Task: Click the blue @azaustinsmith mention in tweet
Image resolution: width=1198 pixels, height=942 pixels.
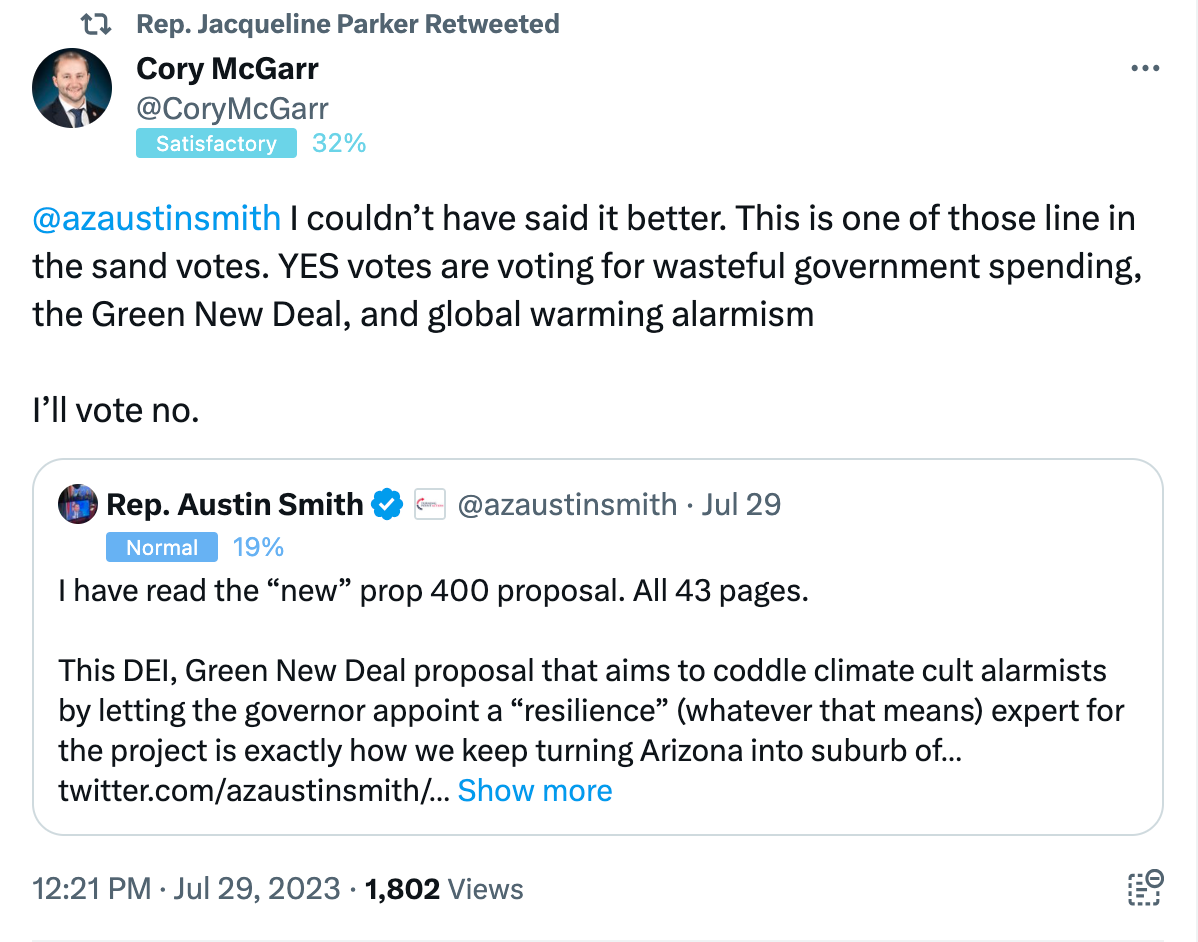Action: coord(157,218)
